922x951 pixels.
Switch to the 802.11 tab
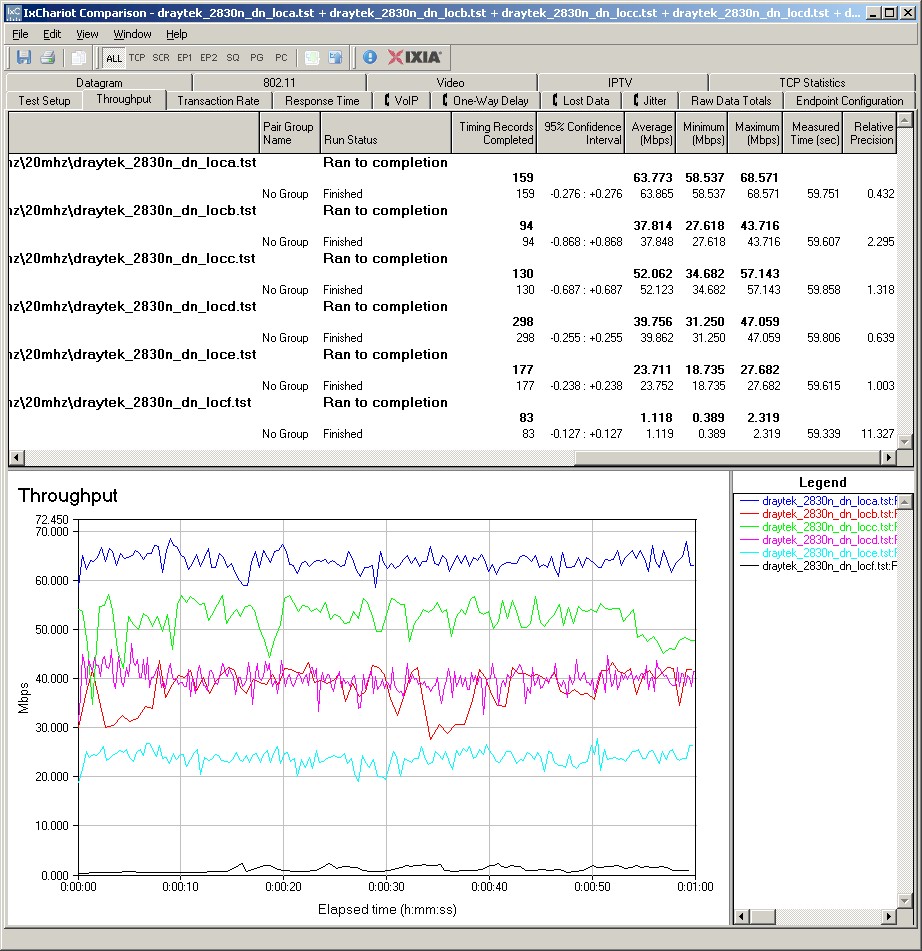tap(279, 82)
